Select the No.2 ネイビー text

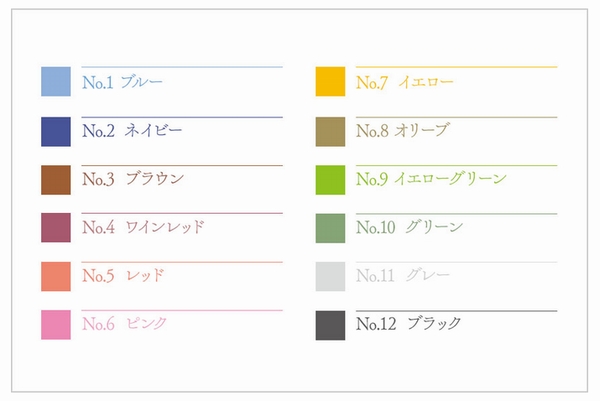[x=132, y=131]
